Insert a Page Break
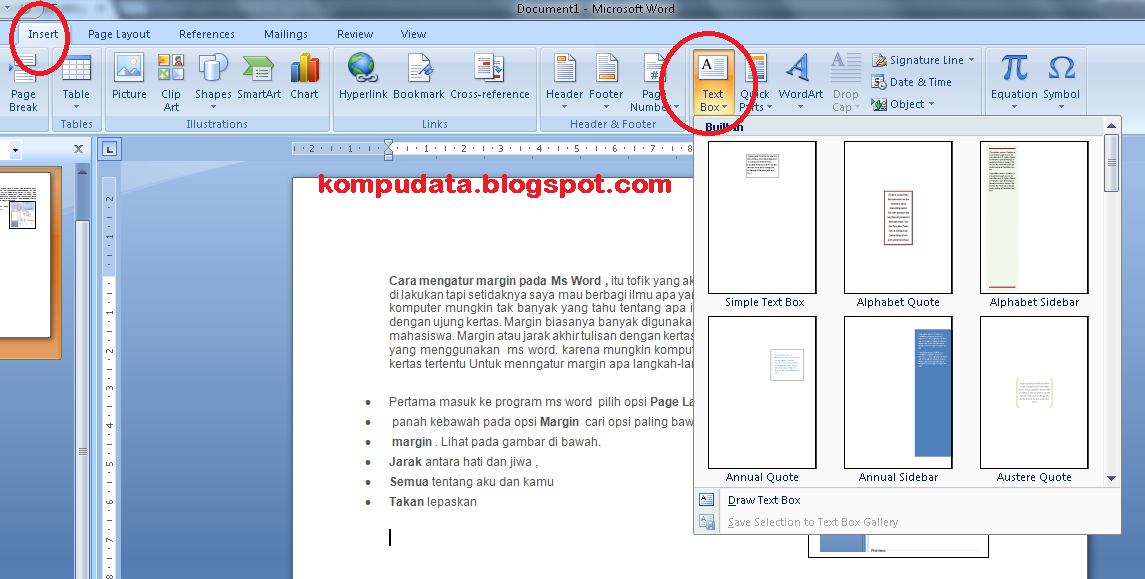The width and height of the screenshot is (1145, 579). coord(23,82)
